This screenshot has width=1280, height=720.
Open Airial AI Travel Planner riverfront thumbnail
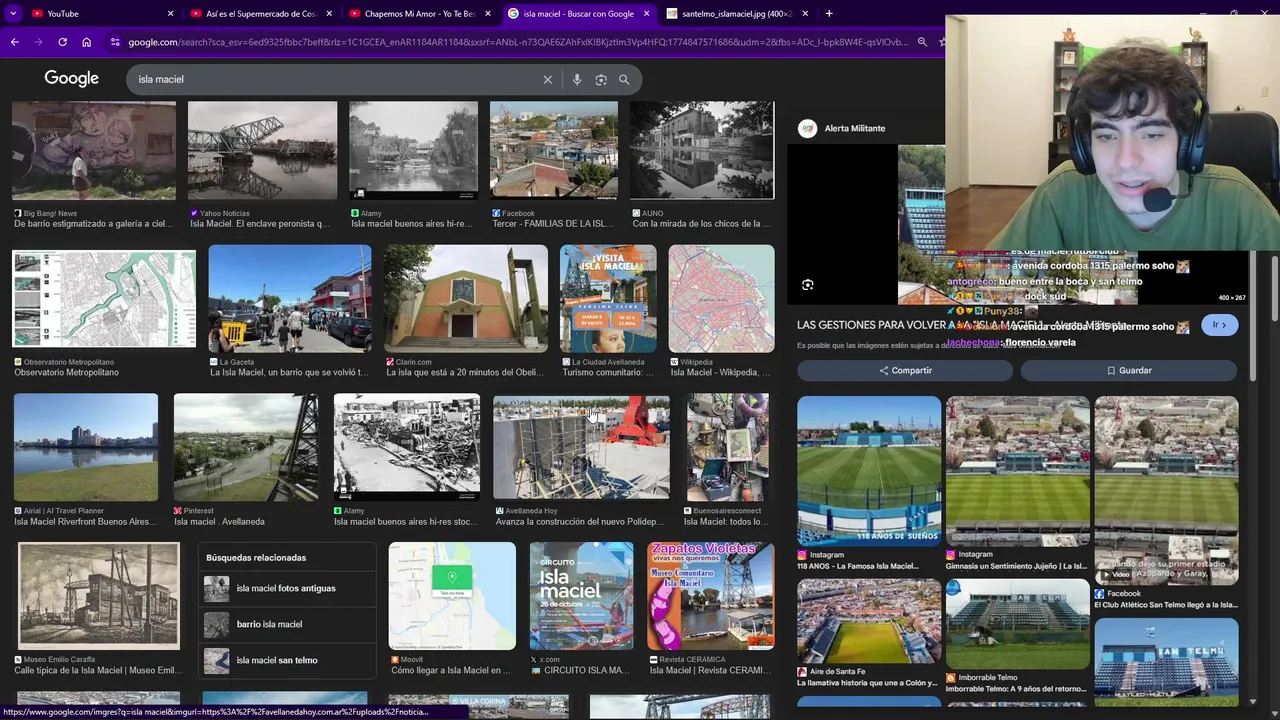[86, 447]
